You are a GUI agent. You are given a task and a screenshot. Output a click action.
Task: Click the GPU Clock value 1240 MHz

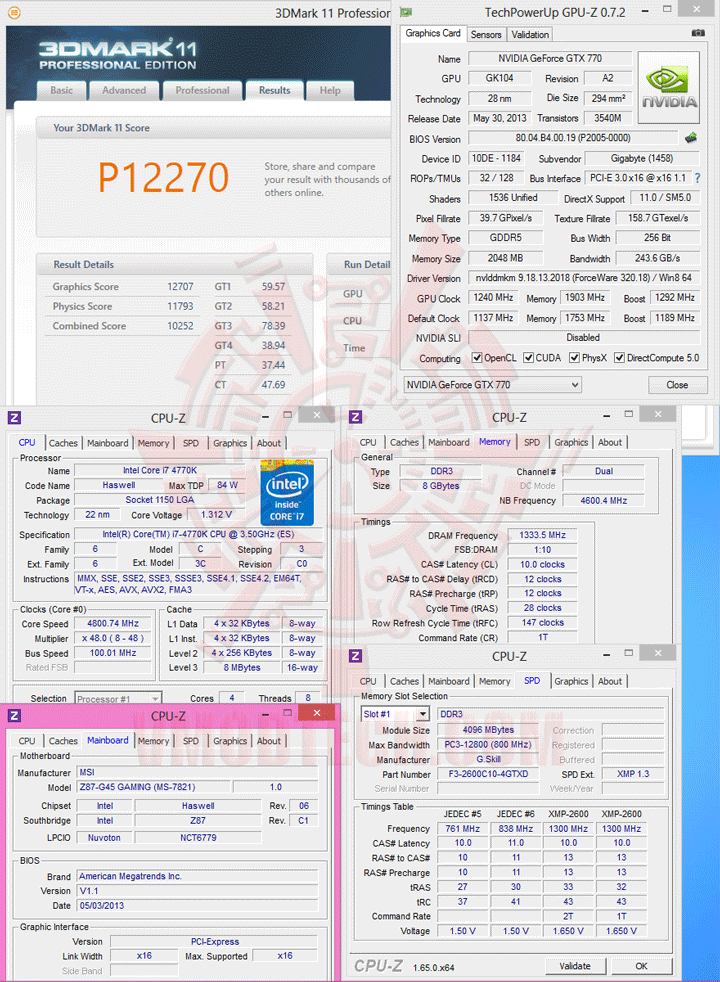click(493, 297)
